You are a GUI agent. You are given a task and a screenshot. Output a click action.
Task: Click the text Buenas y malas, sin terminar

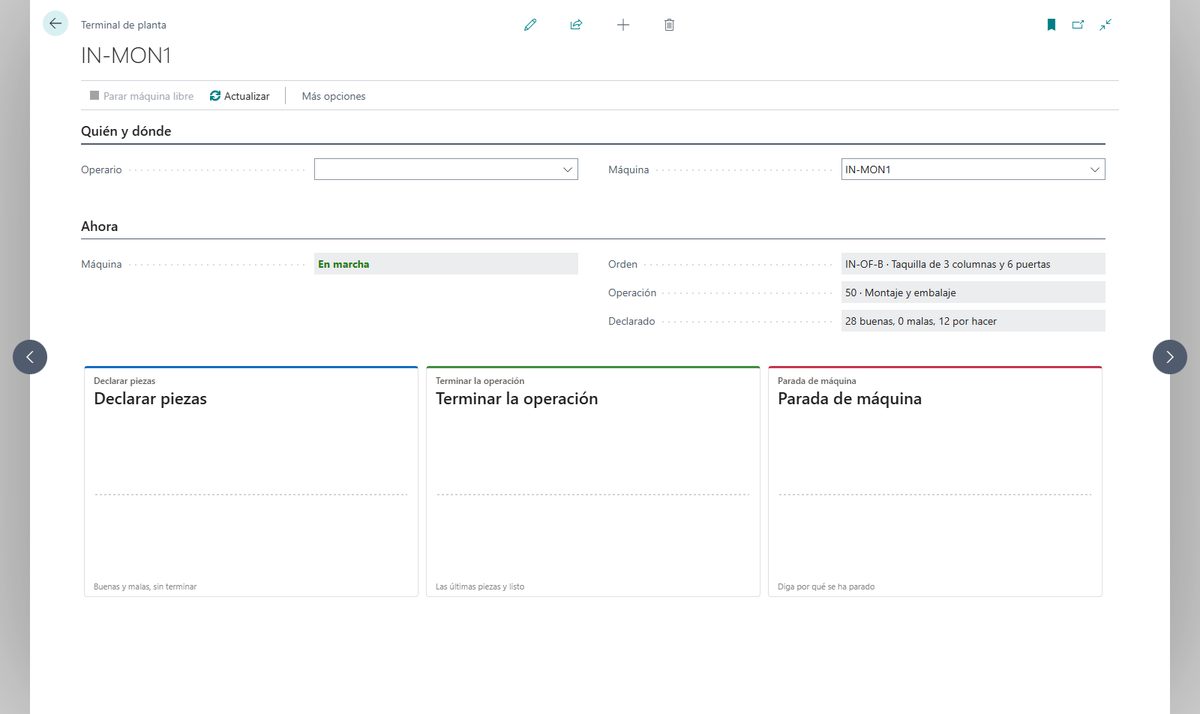[145, 586]
